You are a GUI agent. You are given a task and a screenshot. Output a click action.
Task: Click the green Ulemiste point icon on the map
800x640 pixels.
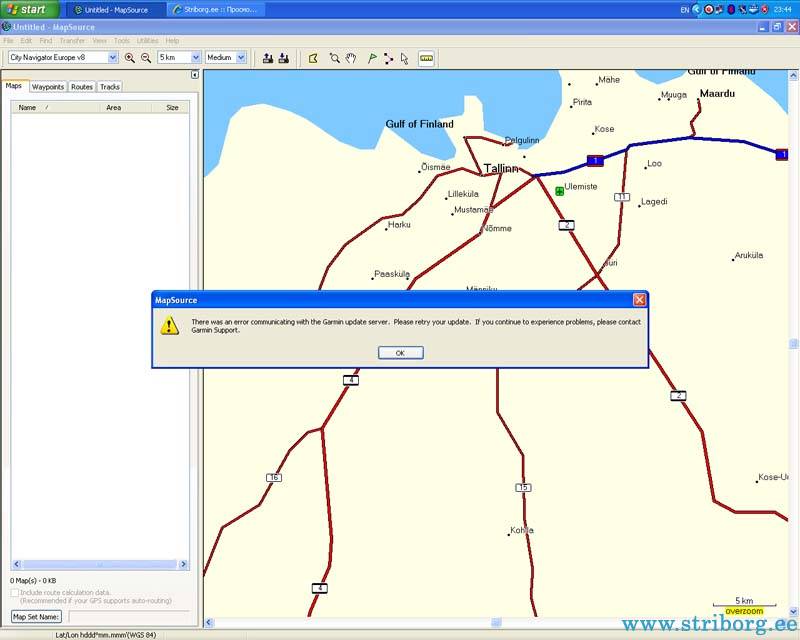click(560, 191)
